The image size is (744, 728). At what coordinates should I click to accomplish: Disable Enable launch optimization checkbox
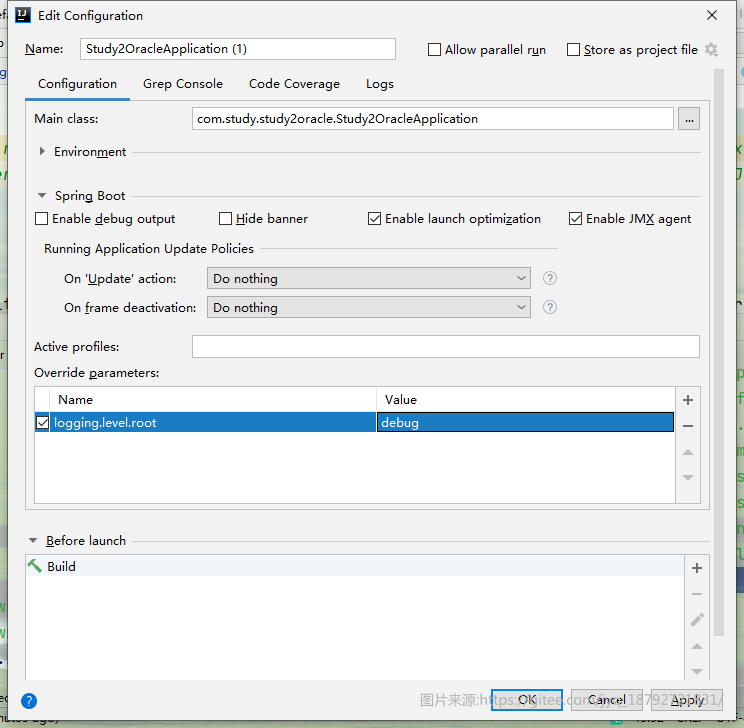coord(374,219)
